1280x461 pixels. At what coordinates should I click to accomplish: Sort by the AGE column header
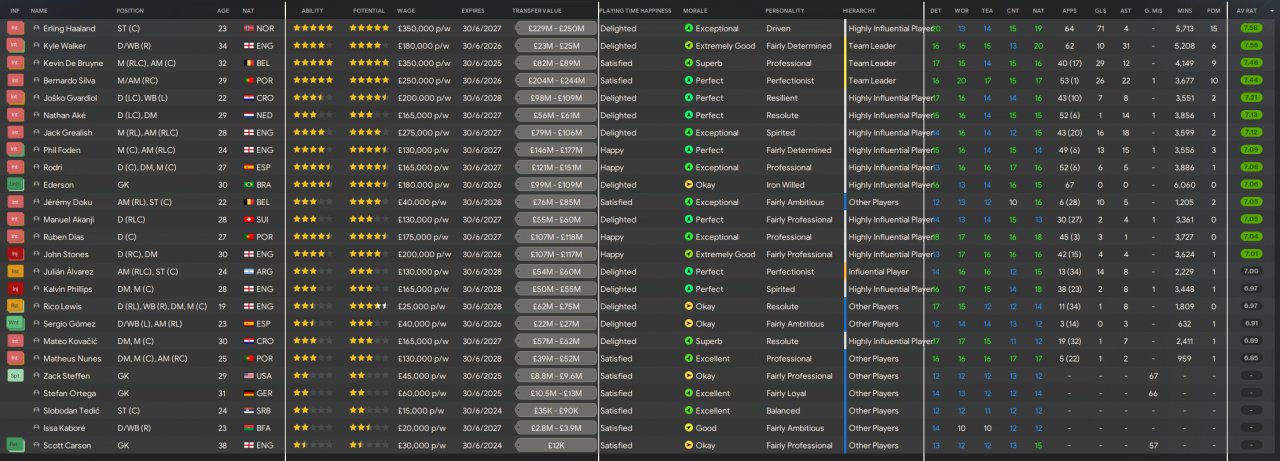tap(223, 10)
